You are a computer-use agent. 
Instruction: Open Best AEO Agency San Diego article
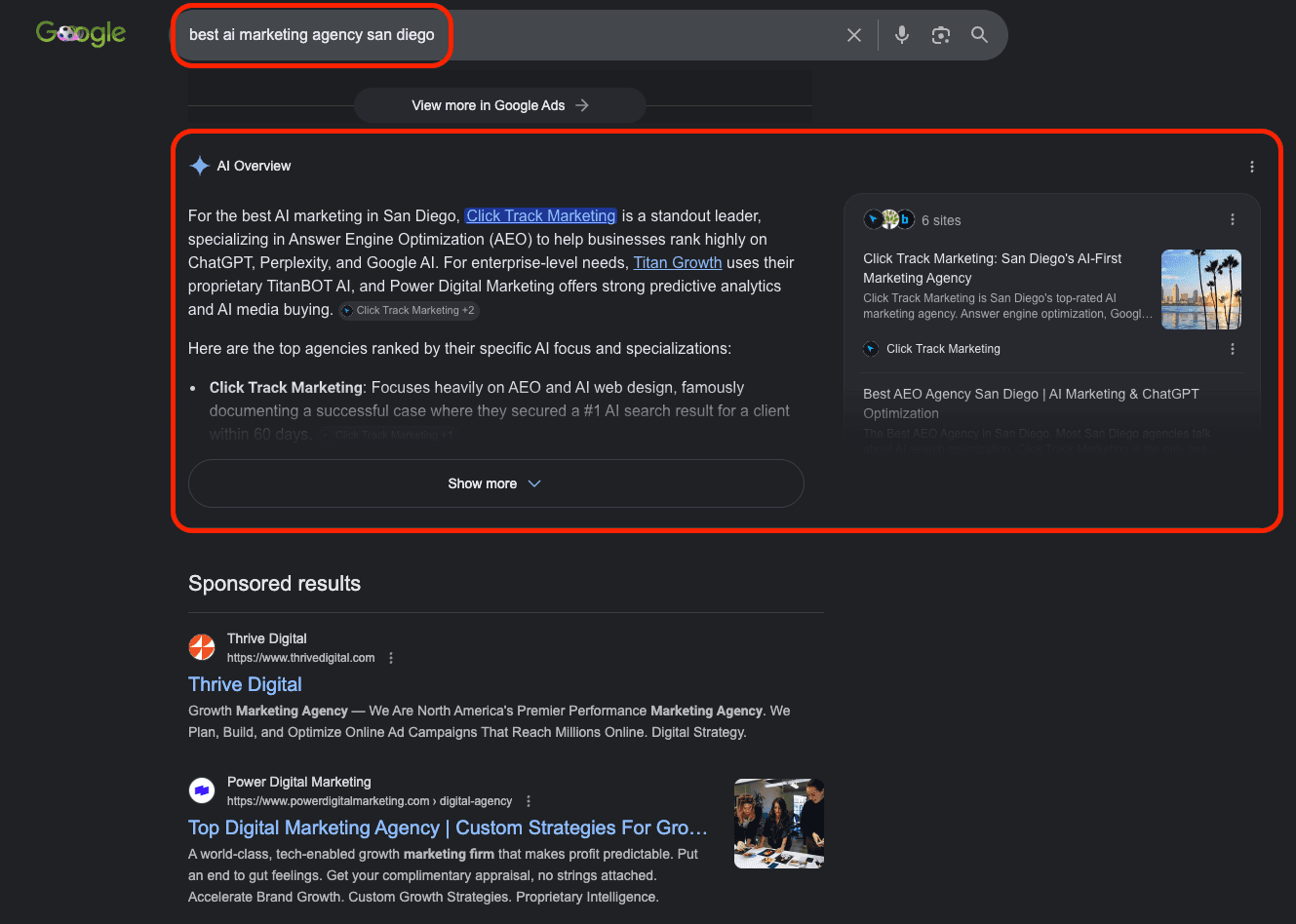(x=1031, y=403)
